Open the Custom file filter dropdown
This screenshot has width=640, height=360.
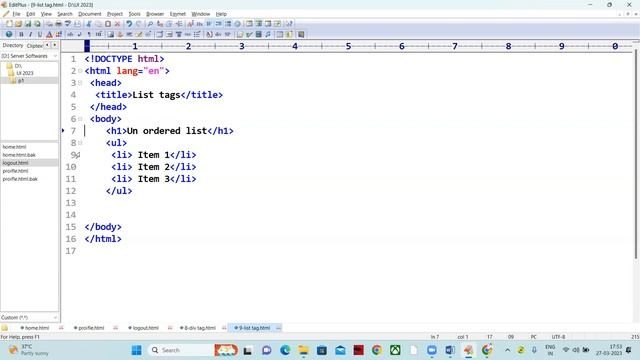coord(29,317)
